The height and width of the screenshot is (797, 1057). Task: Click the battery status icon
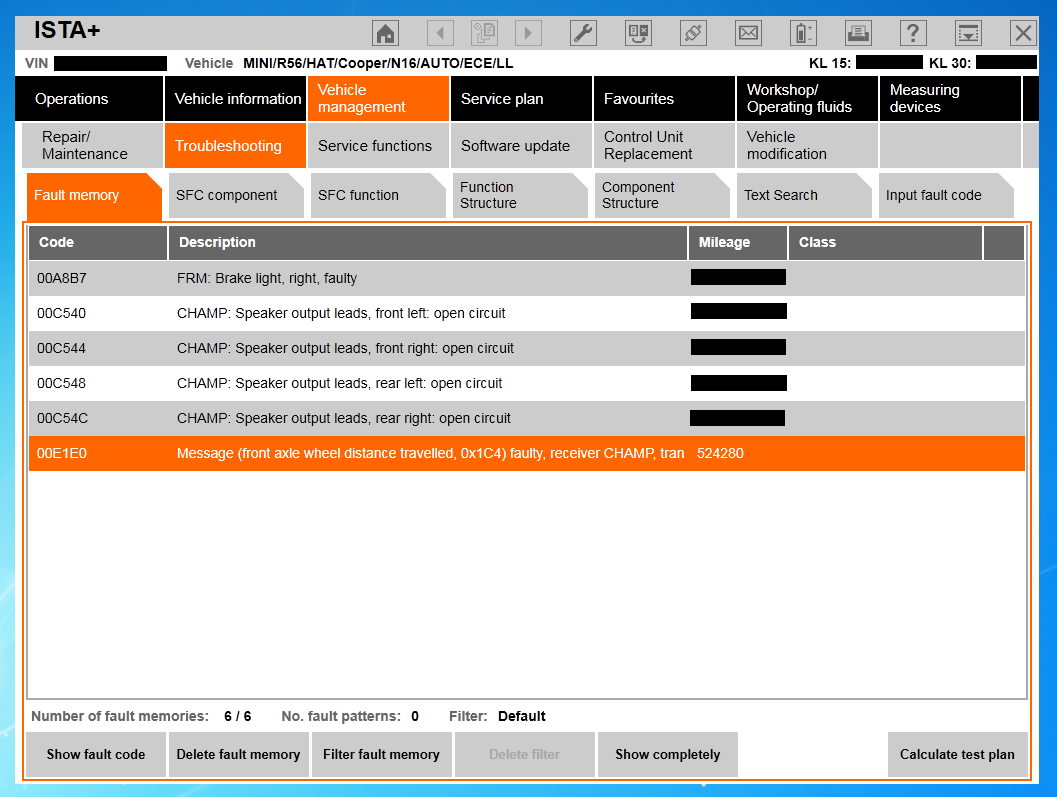pyautogui.click(x=803, y=33)
